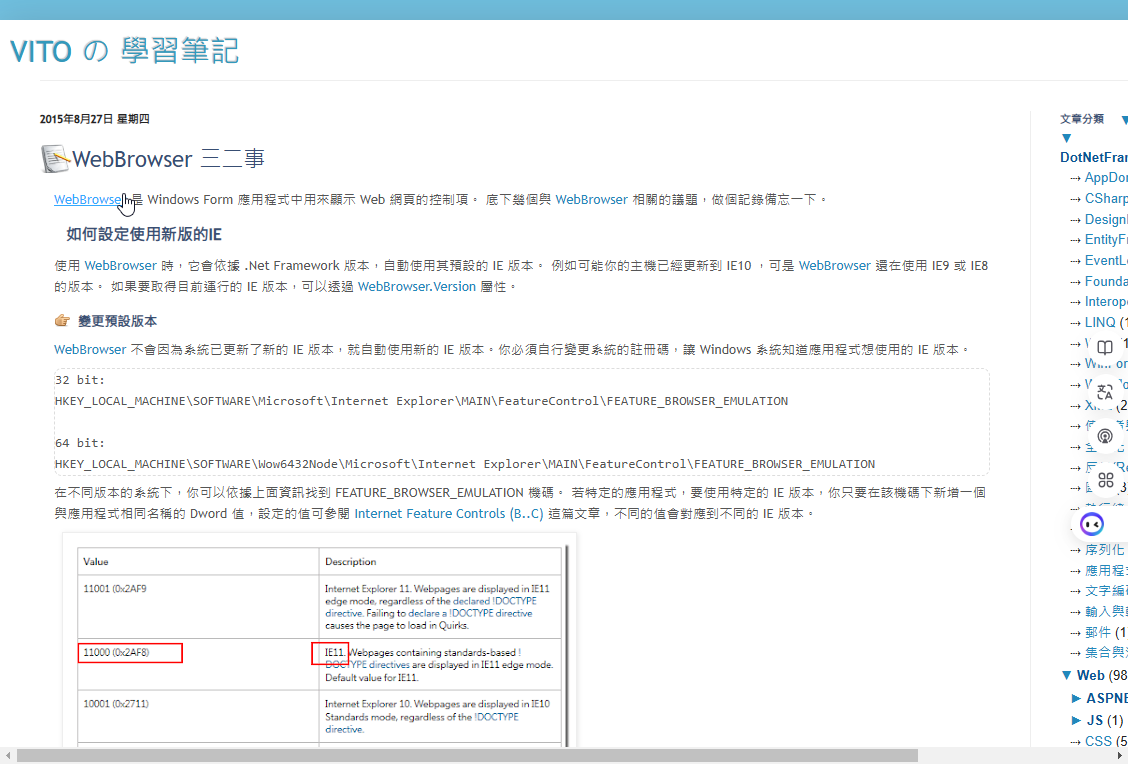Click the Internet Explorer 11 edge mode description

click(x=437, y=607)
